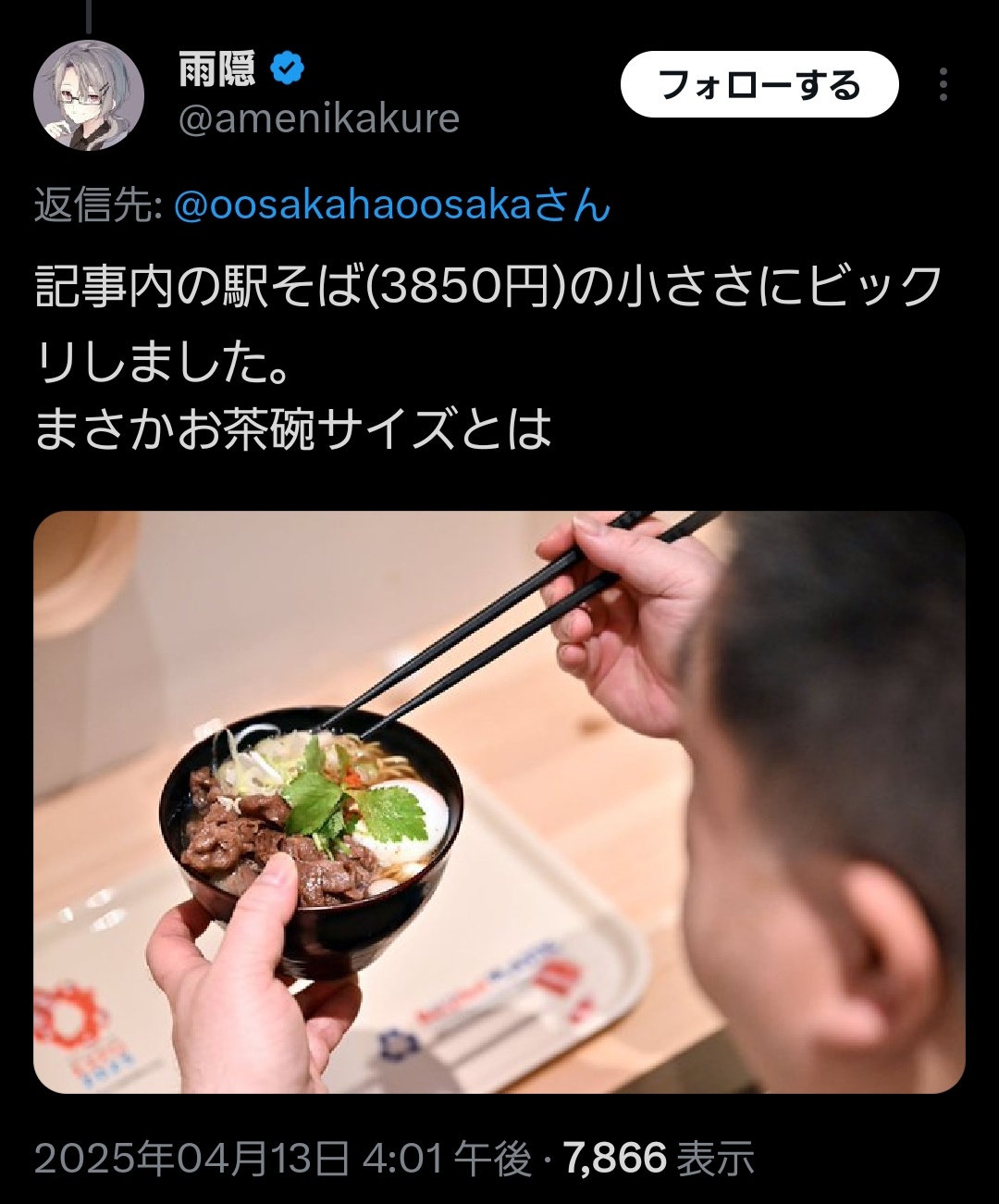This screenshot has width=999, height=1204.
Task: Tap the 7,866 表示 view count
Action: coord(659,1158)
